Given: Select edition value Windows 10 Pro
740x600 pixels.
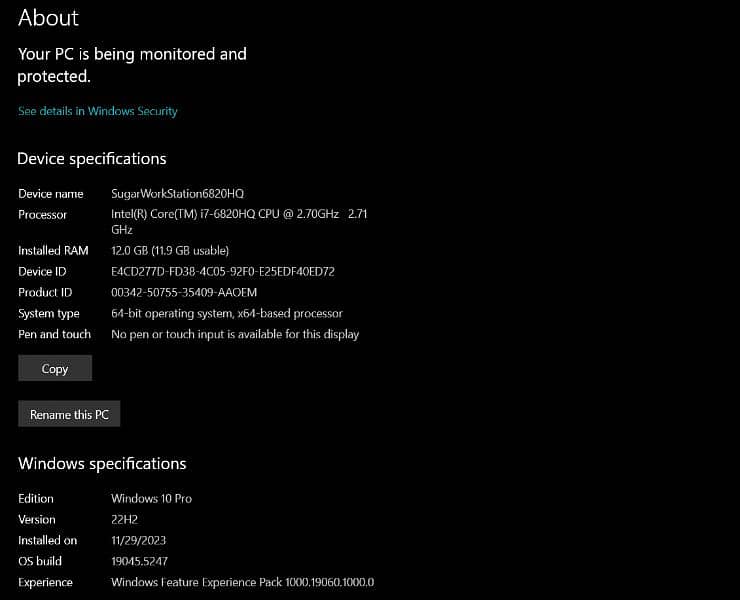Looking at the screenshot, I should click(151, 499).
